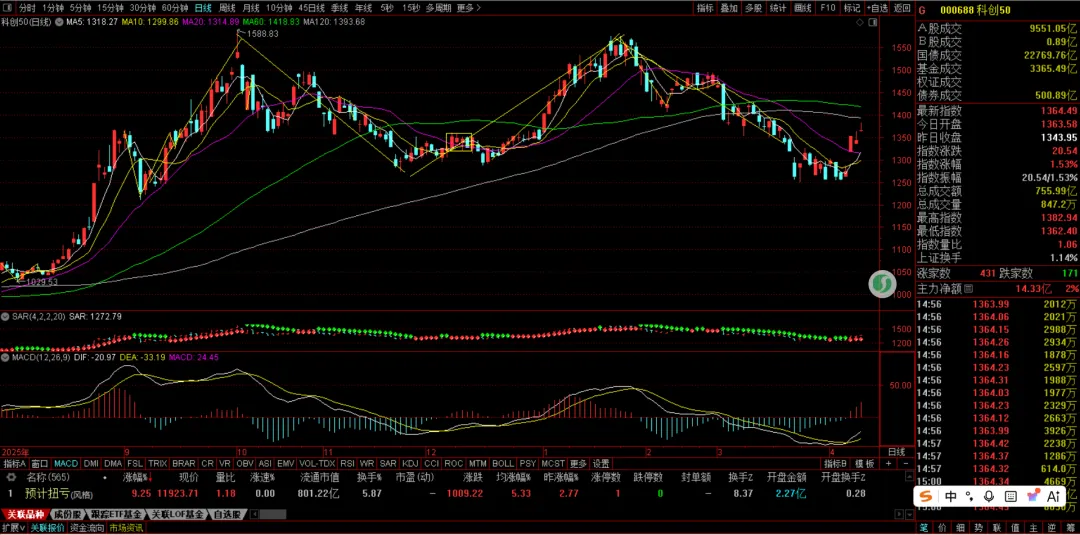1080x535 pixels.
Task: Open the gear settings icon in the list header
Action: (10, 476)
